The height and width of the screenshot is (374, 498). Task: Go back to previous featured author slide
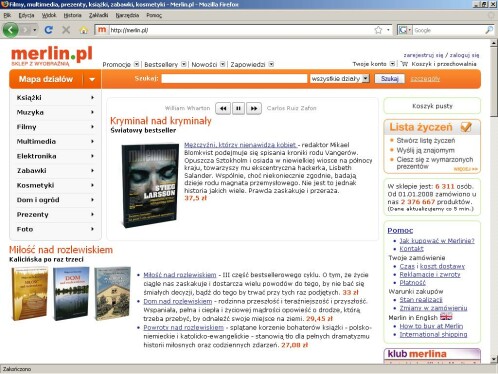pyautogui.click(x=223, y=108)
